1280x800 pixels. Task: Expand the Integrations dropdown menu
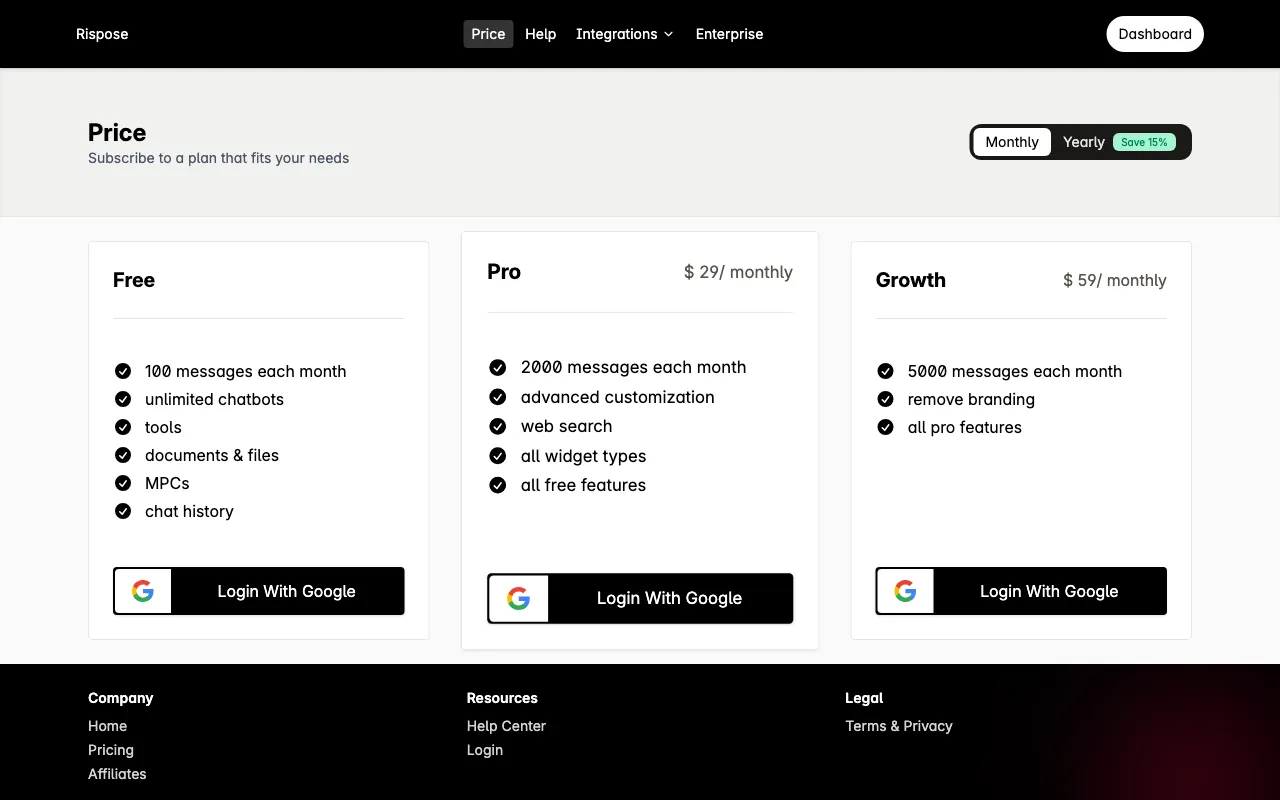point(625,34)
